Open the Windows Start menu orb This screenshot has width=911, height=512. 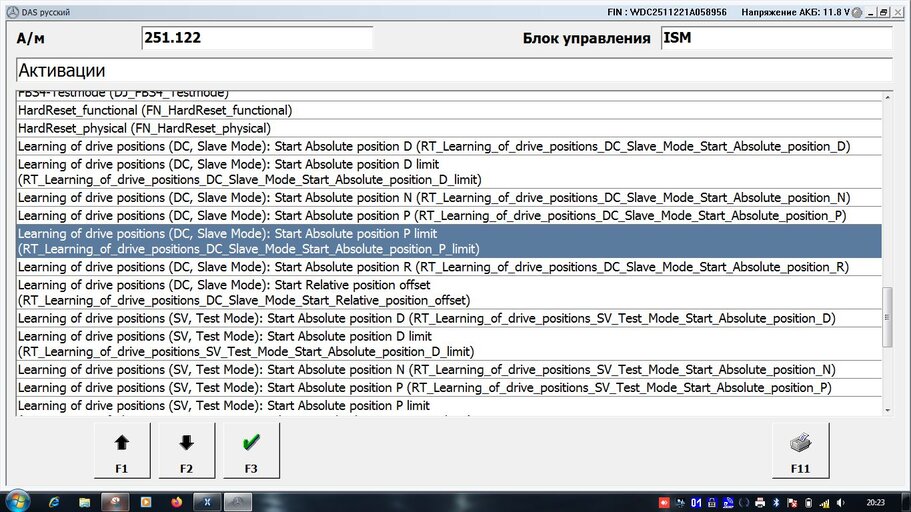[x=17, y=502]
